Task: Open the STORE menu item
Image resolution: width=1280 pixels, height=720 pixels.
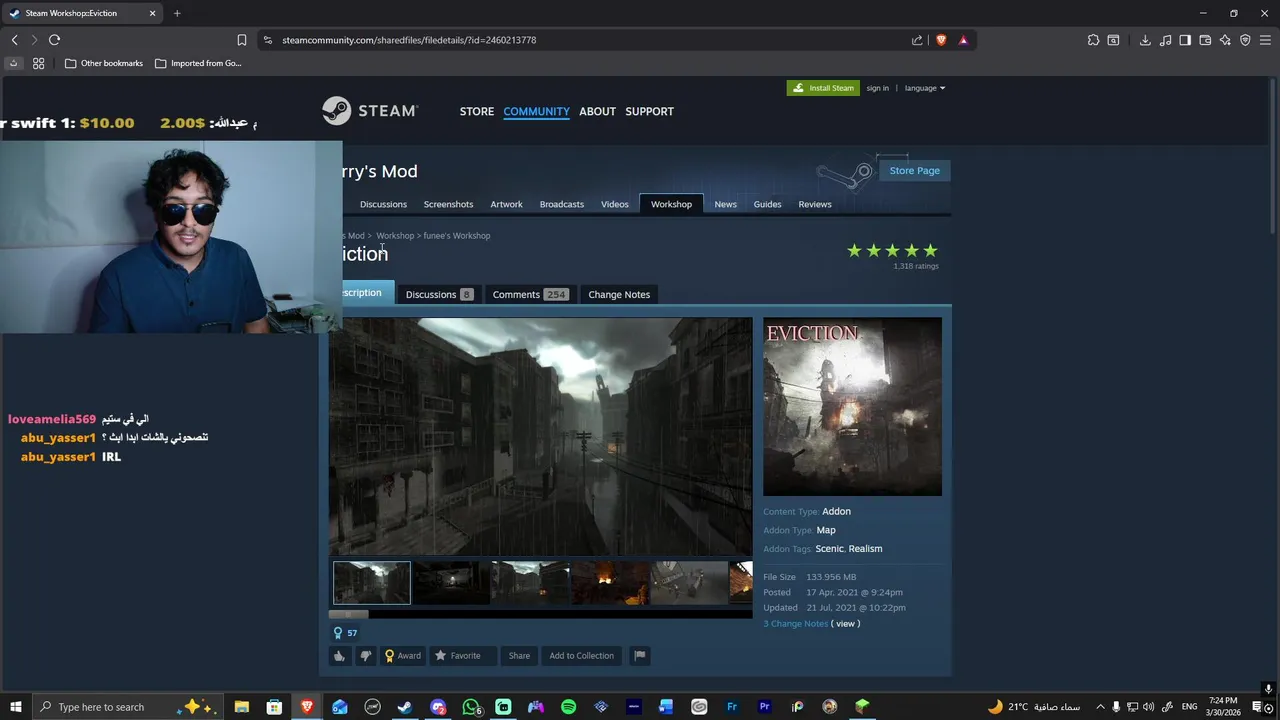Action: coord(477,111)
